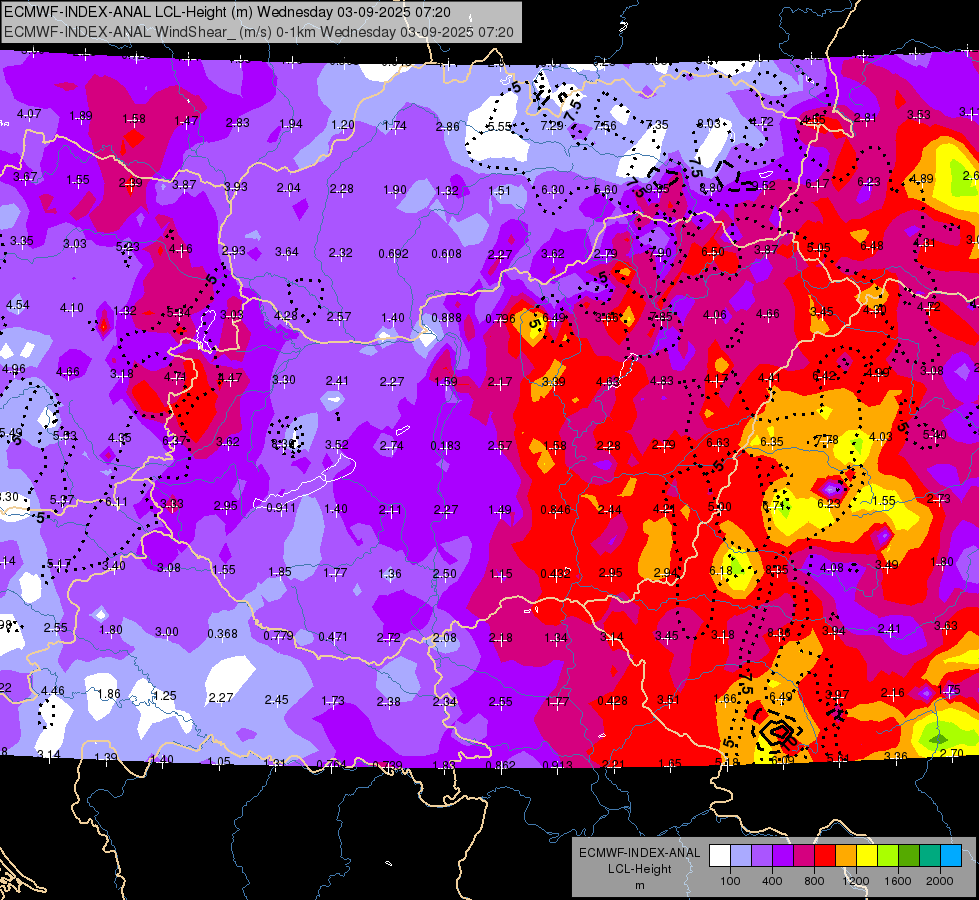Click the red legend color swatch
The height and width of the screenshot is (900, 979).
coord(825,856)
